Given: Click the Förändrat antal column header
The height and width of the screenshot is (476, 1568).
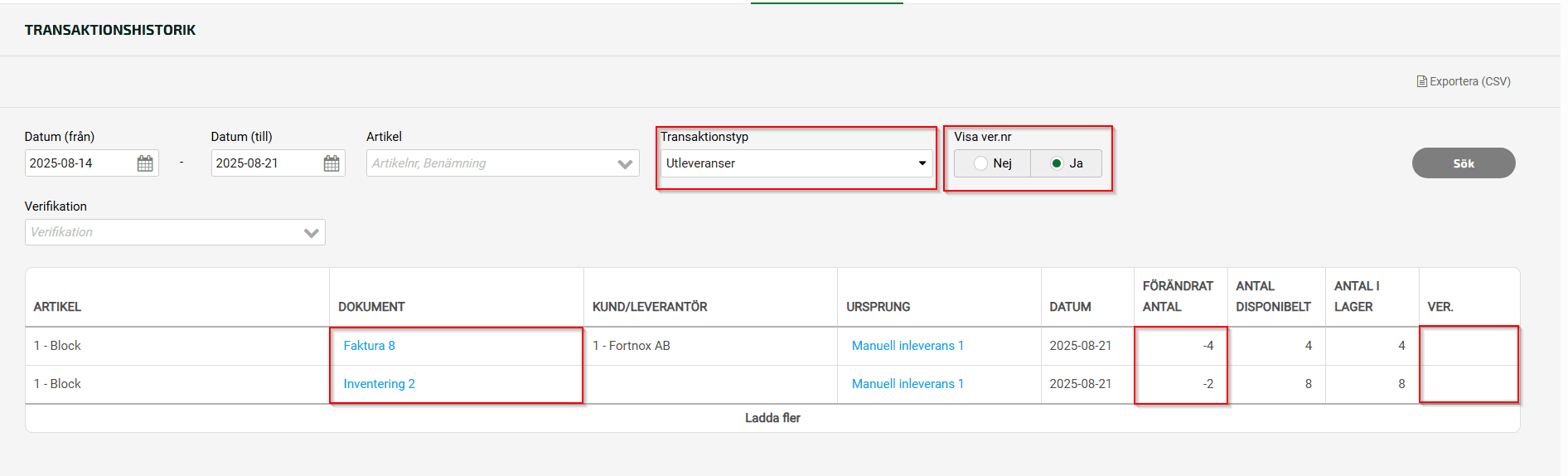Looking at the screenshot, I should tap(1178, 296).
